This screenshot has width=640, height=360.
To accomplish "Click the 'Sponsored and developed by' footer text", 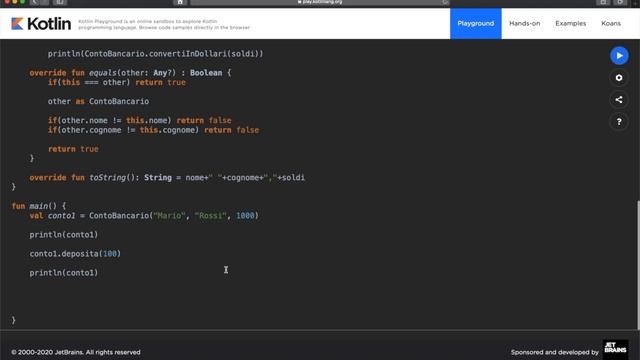I will pos(555,352).
